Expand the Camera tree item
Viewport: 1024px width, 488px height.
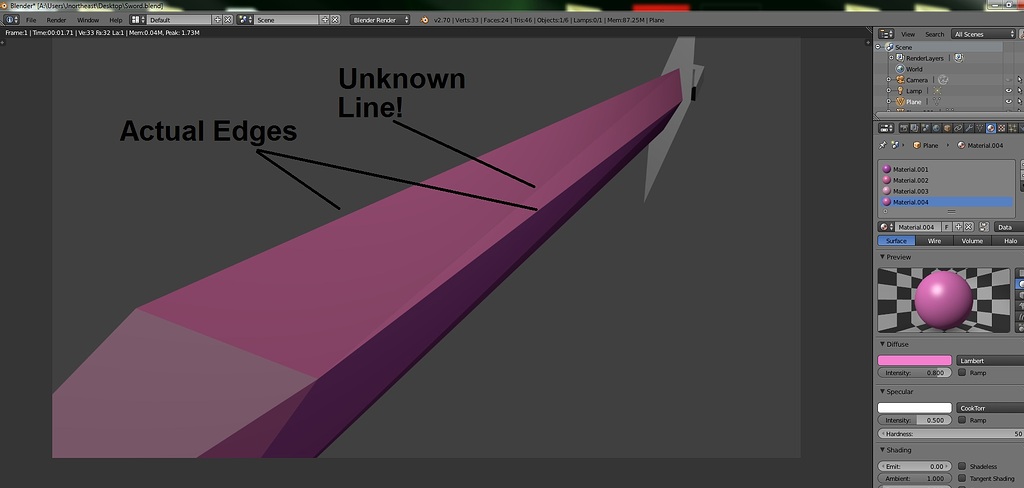point(888,80)
